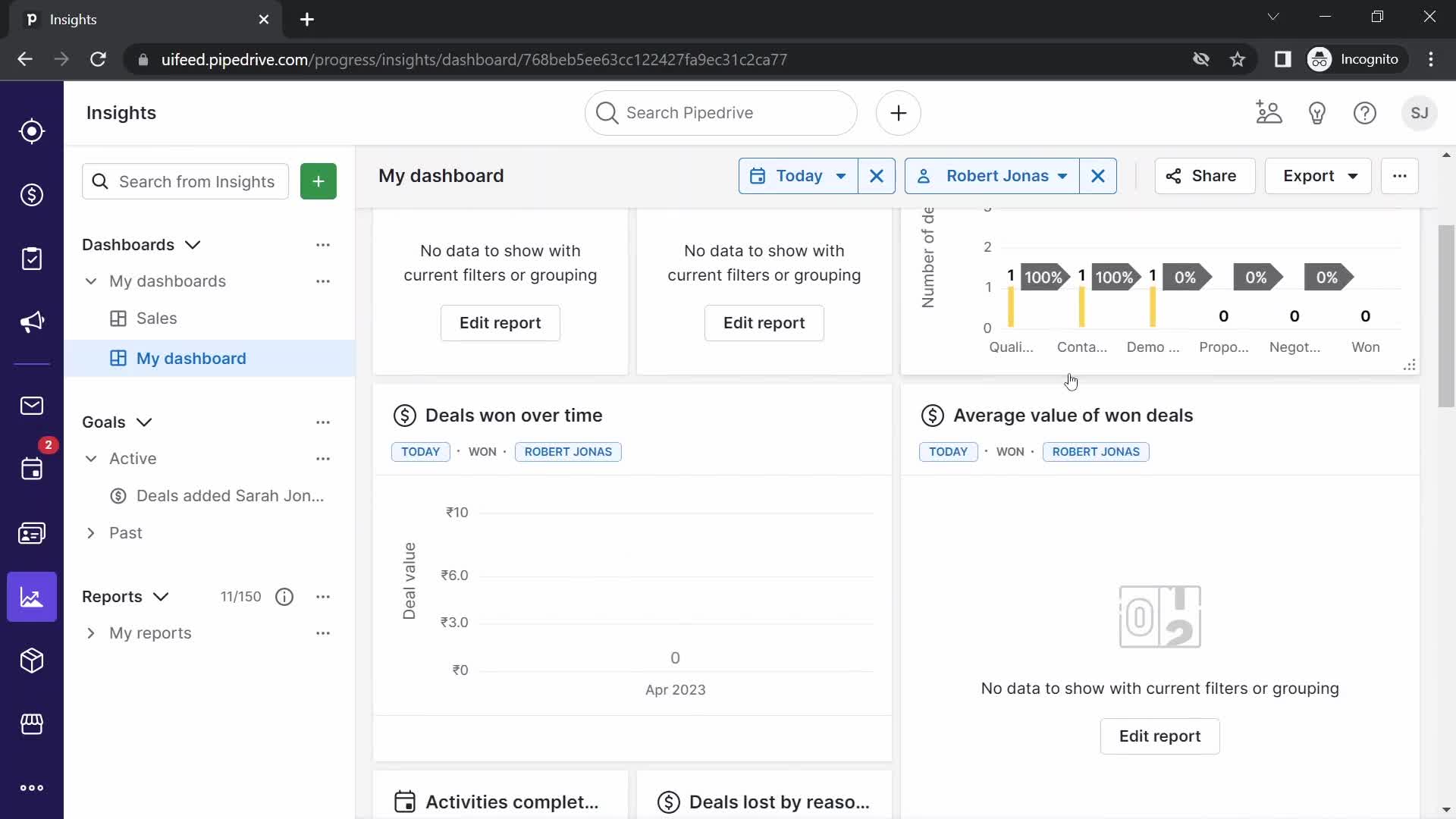Open the Help question mark icon
Viewport: 1456px width, 819px height.
pyautogui.click(x=1365, y=113)
